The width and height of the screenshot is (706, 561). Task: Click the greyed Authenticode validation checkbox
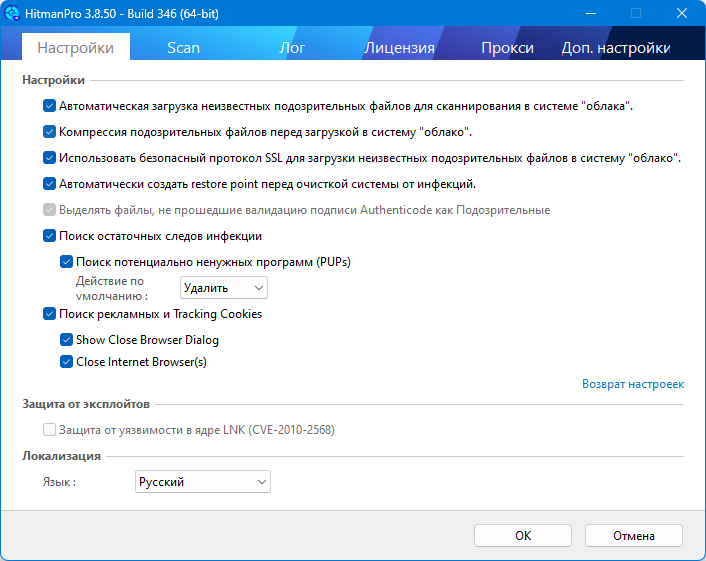pos(50,210)
